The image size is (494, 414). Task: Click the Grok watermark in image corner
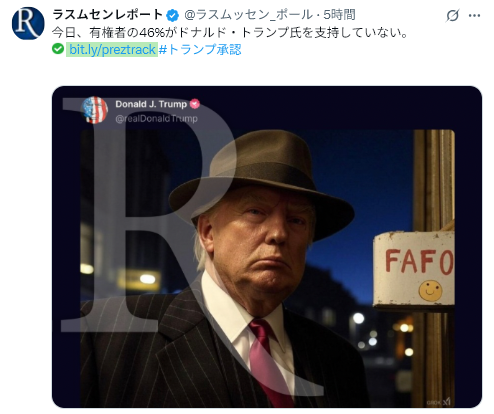point(439,402)
